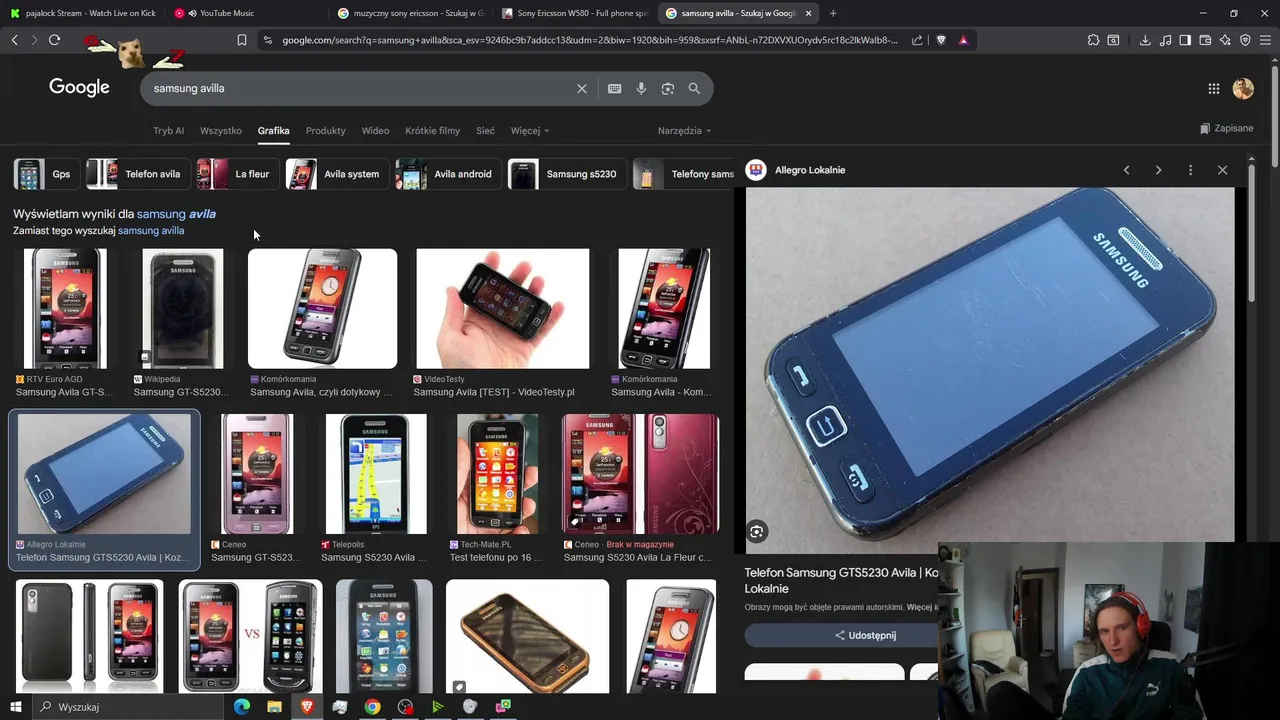
Task: Open Telefon Samsung GTS5230 Avila preview title
Action: coord(841,580)
